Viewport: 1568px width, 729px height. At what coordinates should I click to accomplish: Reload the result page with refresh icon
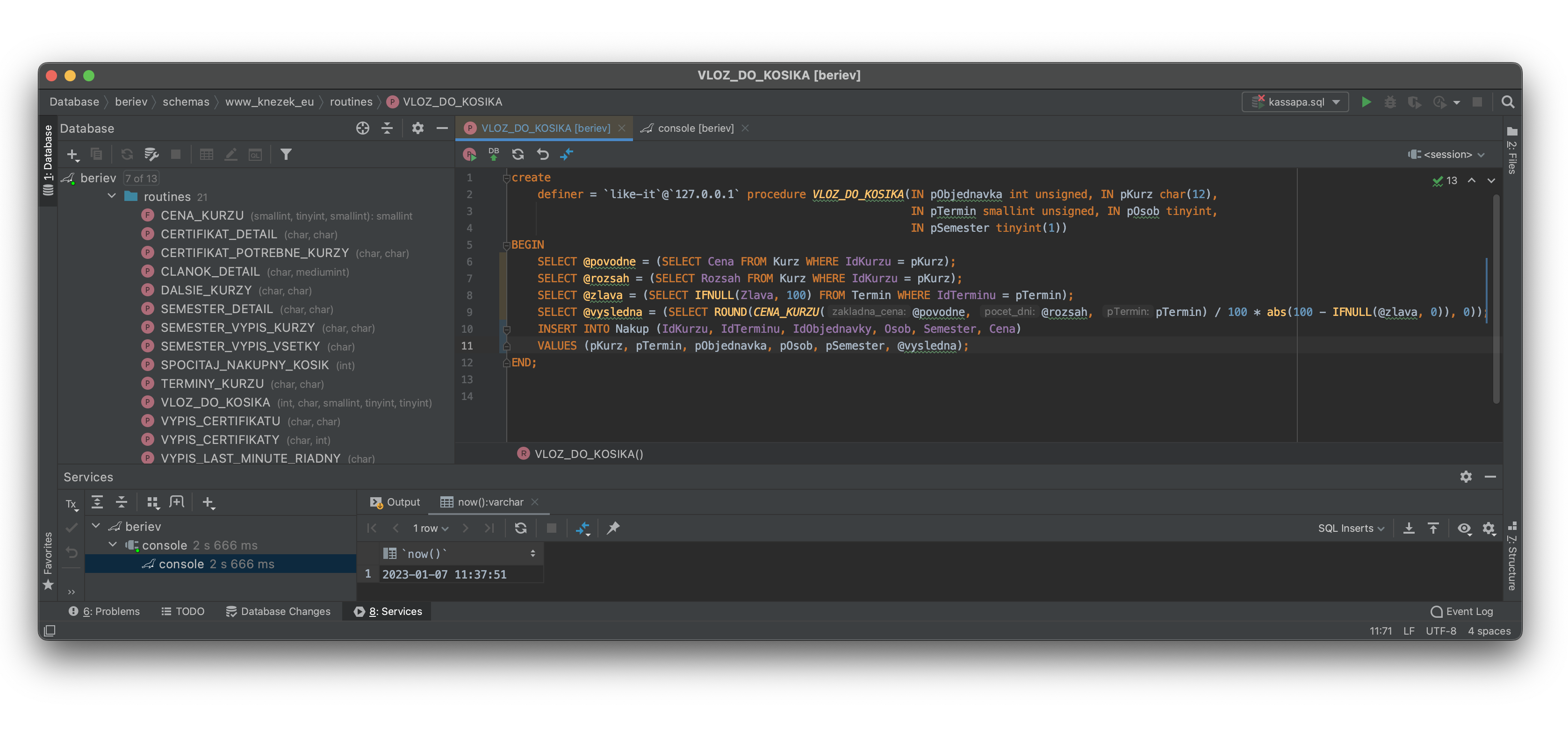pos(520,528)
